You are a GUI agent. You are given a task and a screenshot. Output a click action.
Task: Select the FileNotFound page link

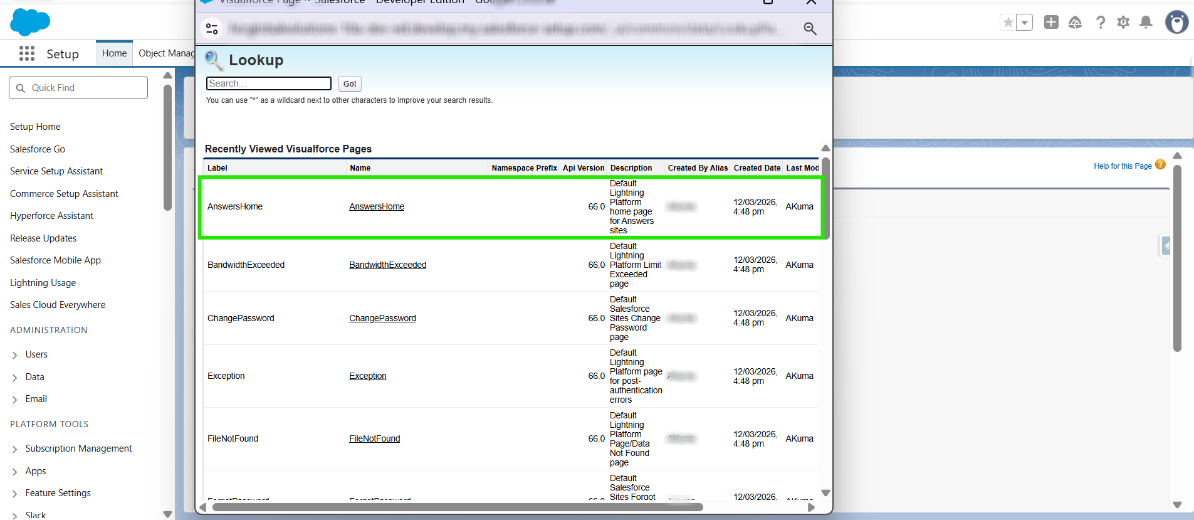tap(375, 439)
